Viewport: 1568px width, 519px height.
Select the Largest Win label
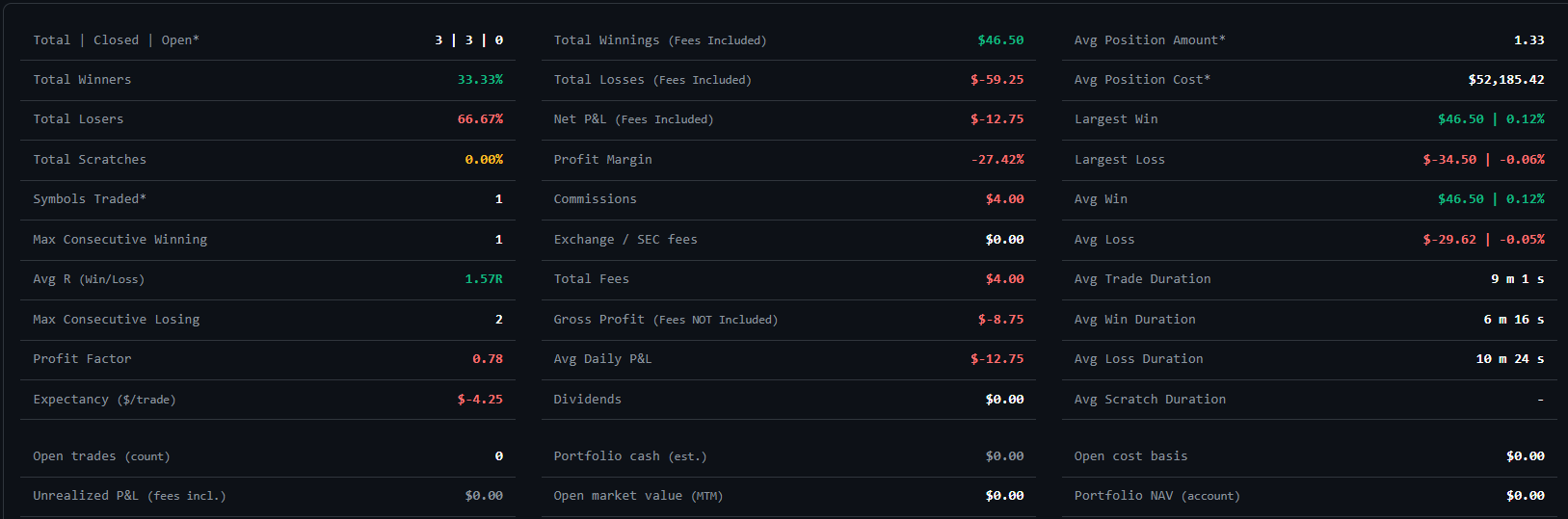tap(1116, 119)
